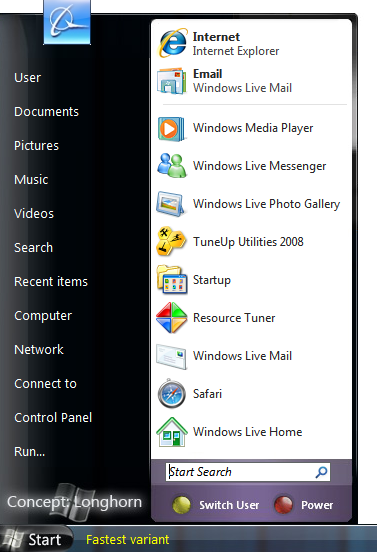Viewport: 377px width, 552px height.
Task: Click the Startup folder icon
Action: [x=171, y=280]
